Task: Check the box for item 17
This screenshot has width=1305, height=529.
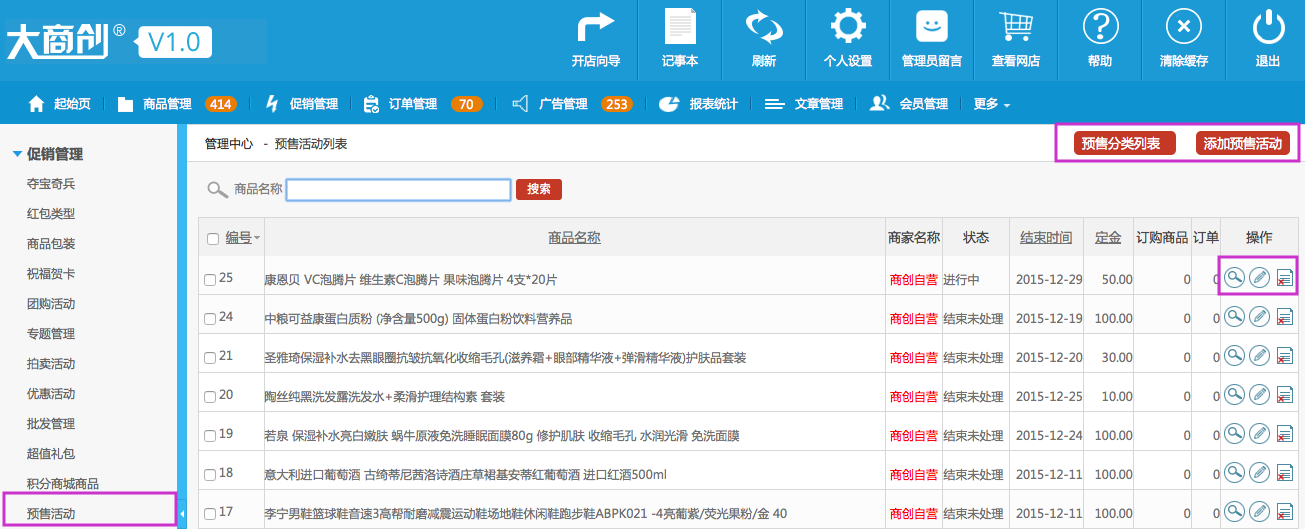Action: [210, 513]
